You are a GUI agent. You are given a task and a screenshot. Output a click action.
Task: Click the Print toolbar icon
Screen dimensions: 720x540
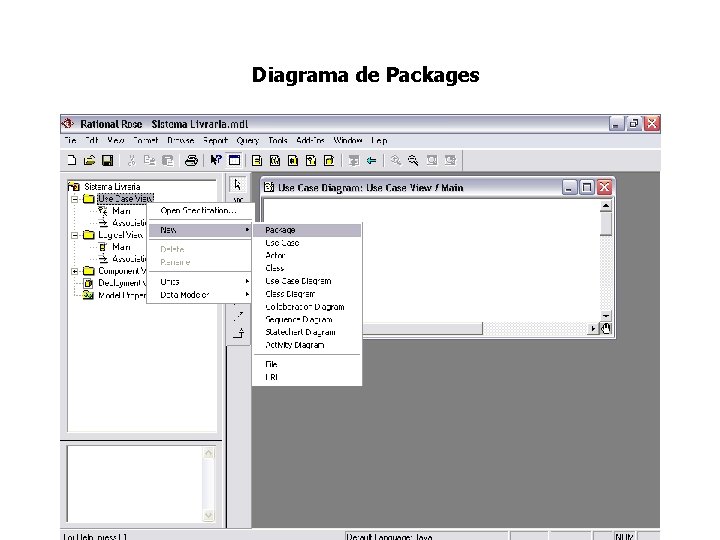(191, 160)
